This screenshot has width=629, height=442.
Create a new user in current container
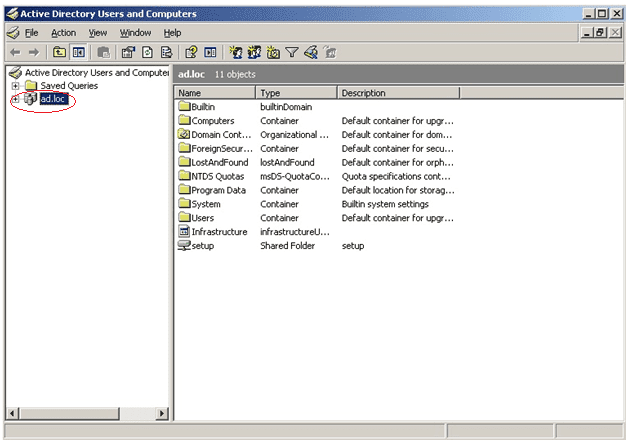coord(235,52)
